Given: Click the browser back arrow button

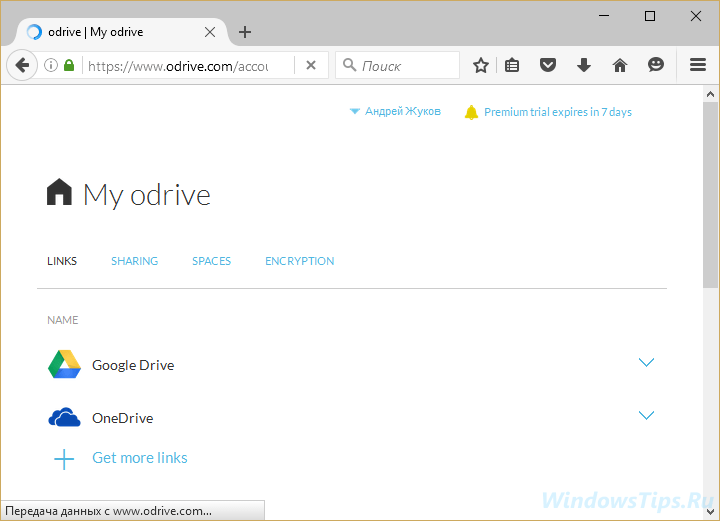Looking at the screenshot, I should click(22, 66).
